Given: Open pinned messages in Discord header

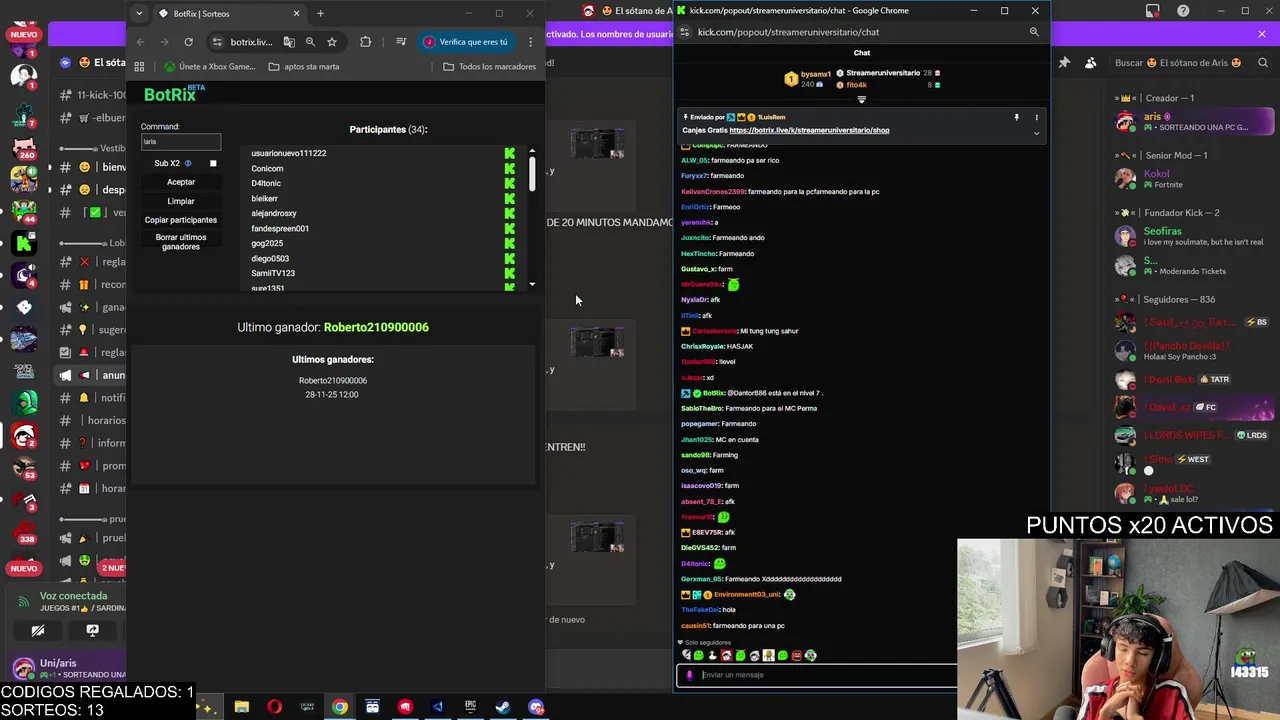Looking at the screenshot, I should (1064, 63).
